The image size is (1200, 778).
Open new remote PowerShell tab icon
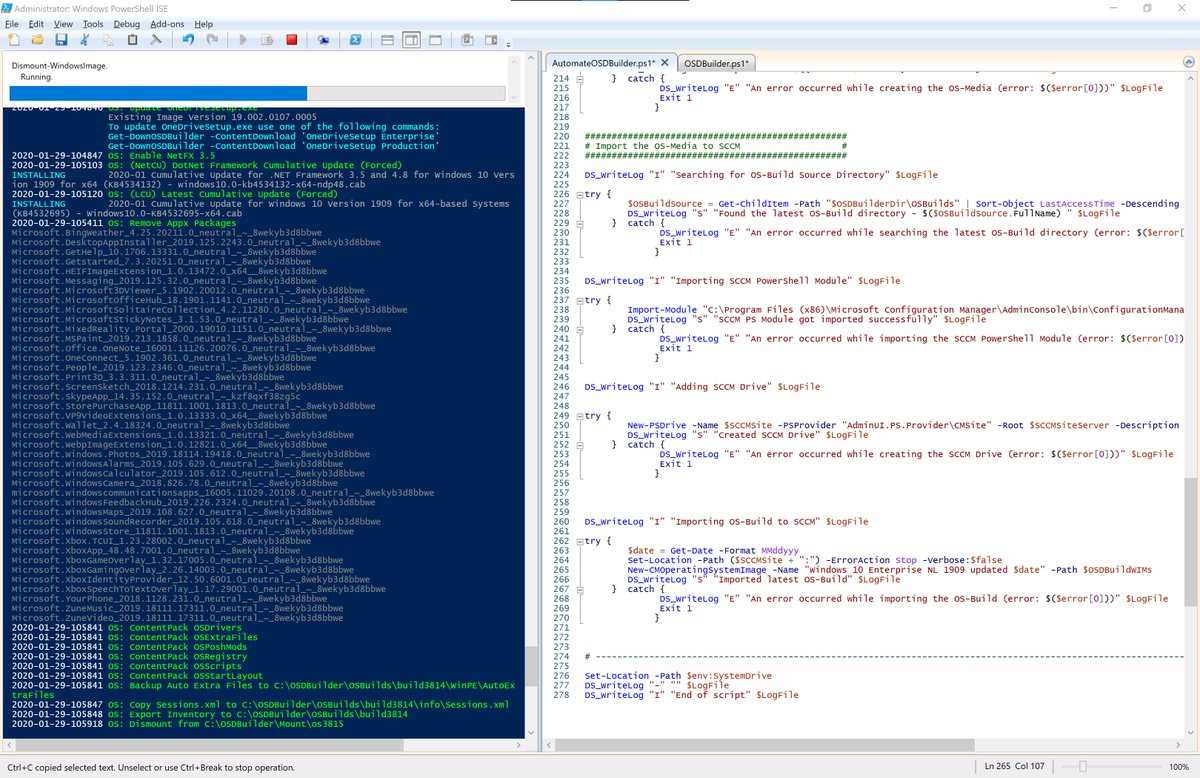[x=323, y=40]
